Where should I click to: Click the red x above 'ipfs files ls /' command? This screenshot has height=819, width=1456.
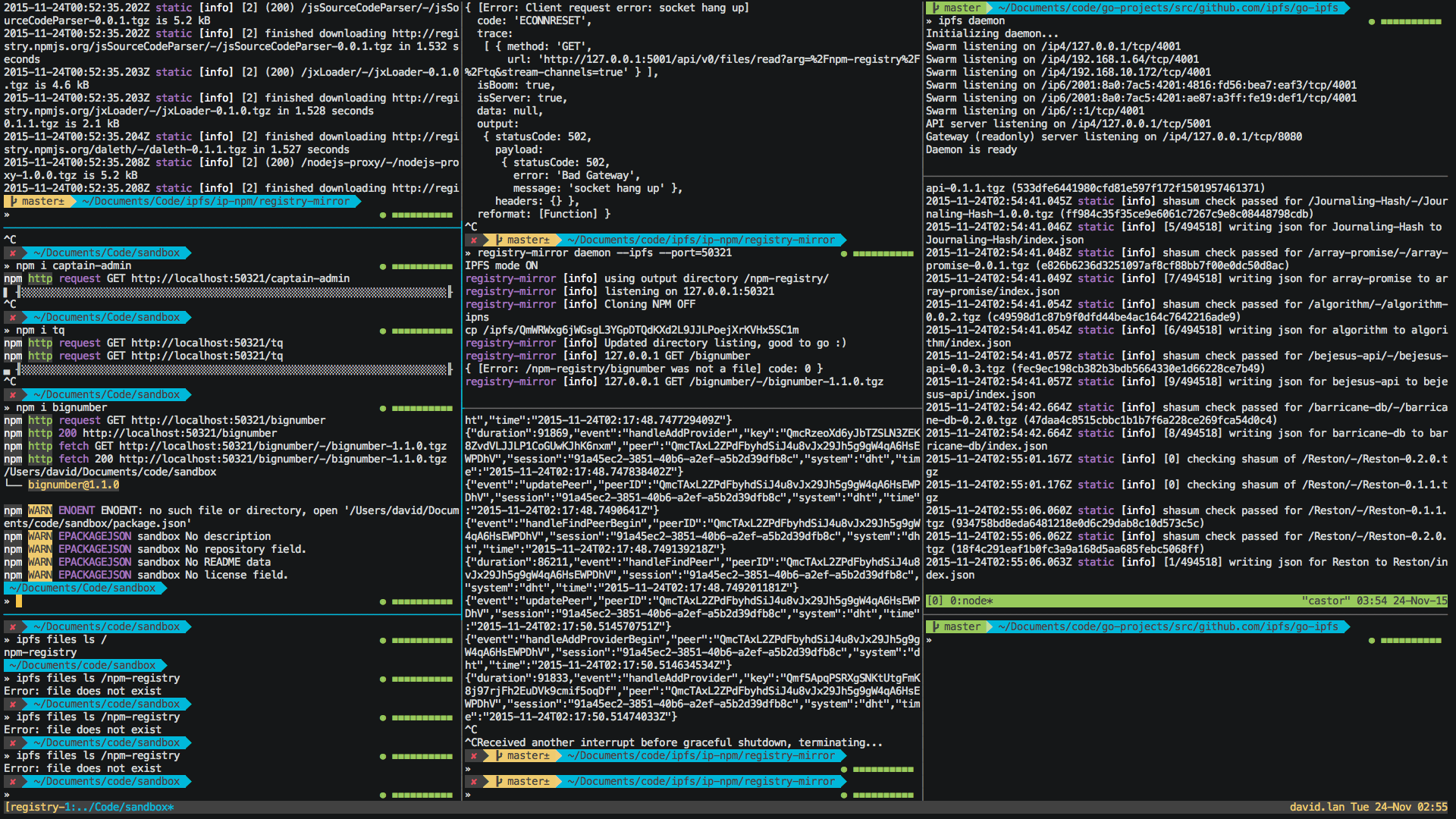point(13,627)
